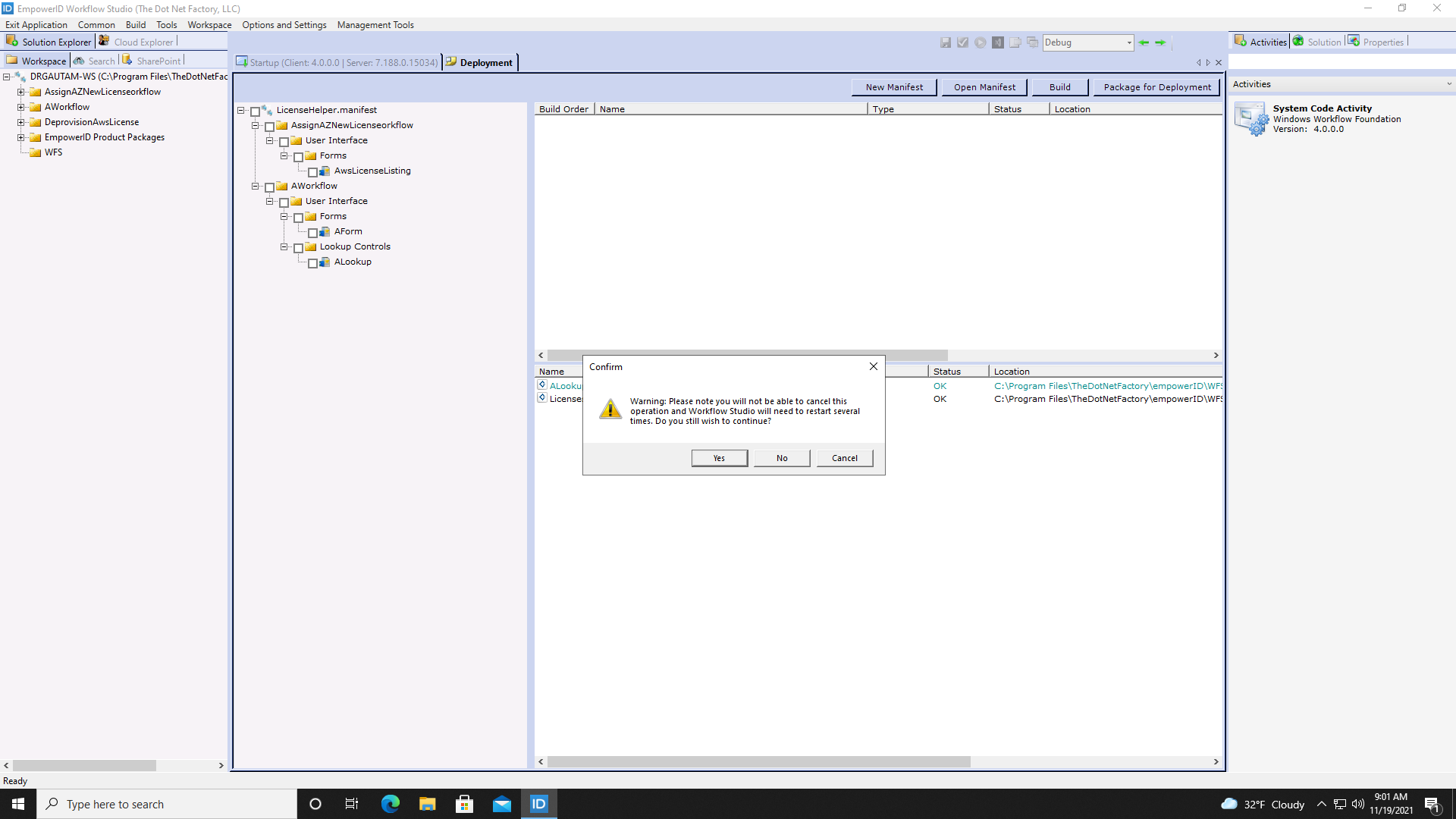Image resolution: width=1456 pixels, height=819 pixels.
Task: Click the Search binoculars icon
Action: click(x=80, y=60)
